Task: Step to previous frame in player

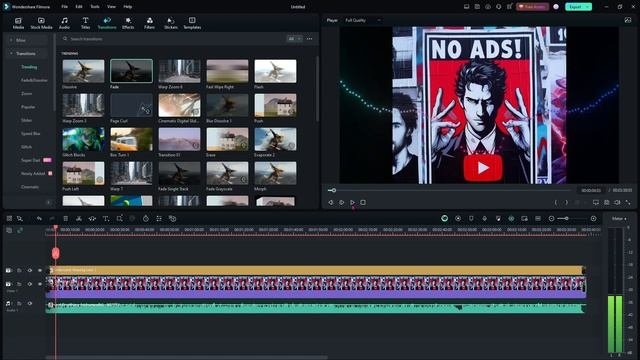Action: pyautogui.click(x=331, y=202)
